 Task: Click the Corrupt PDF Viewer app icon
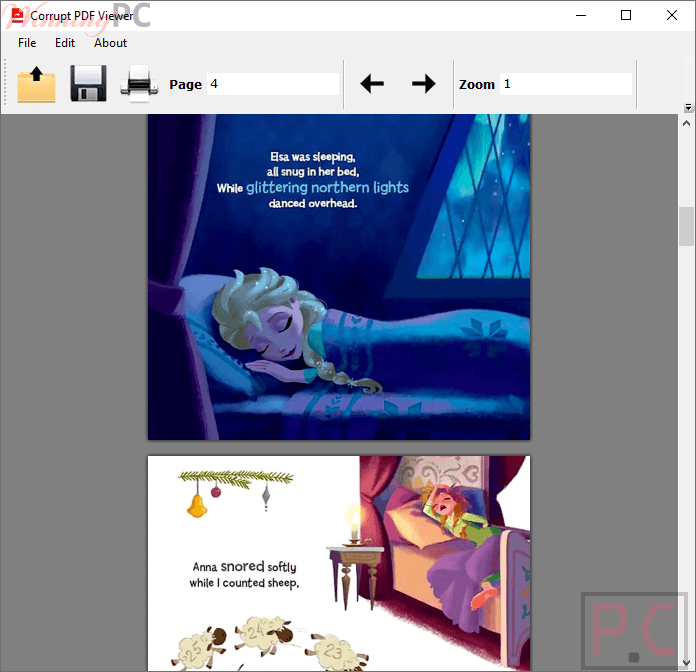17,16
